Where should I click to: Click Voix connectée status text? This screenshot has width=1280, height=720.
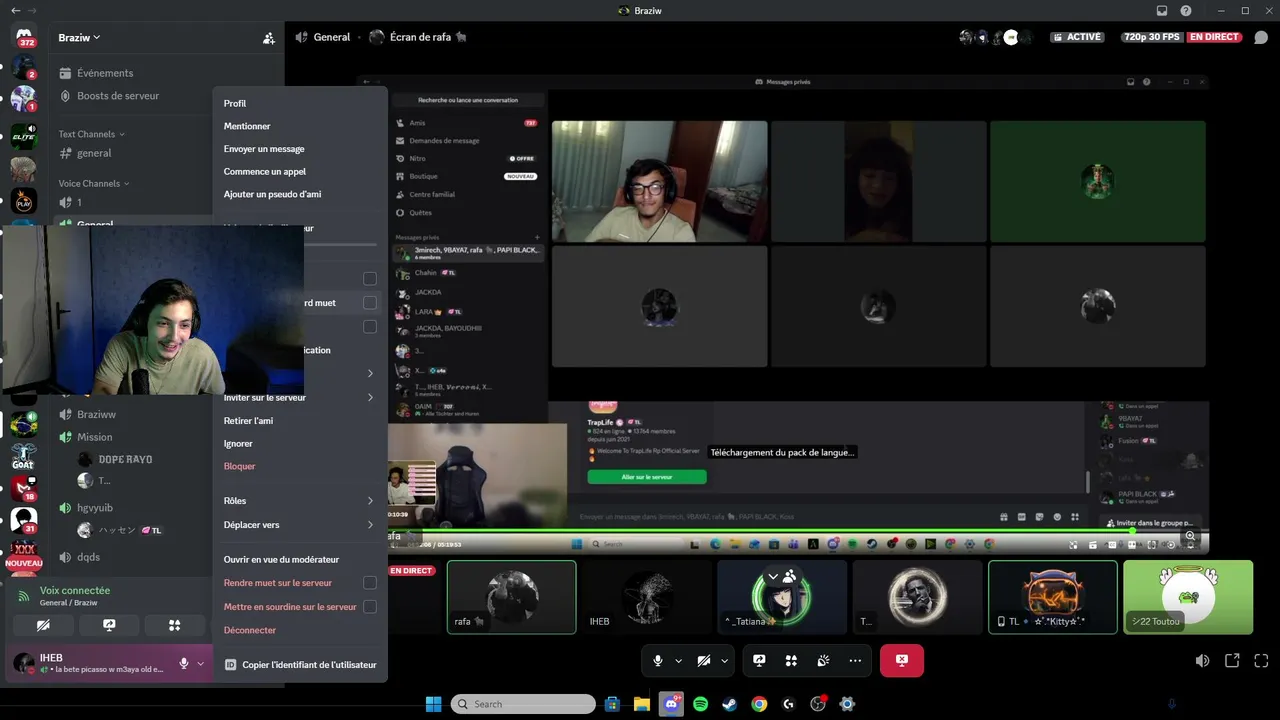coord(75,591)
